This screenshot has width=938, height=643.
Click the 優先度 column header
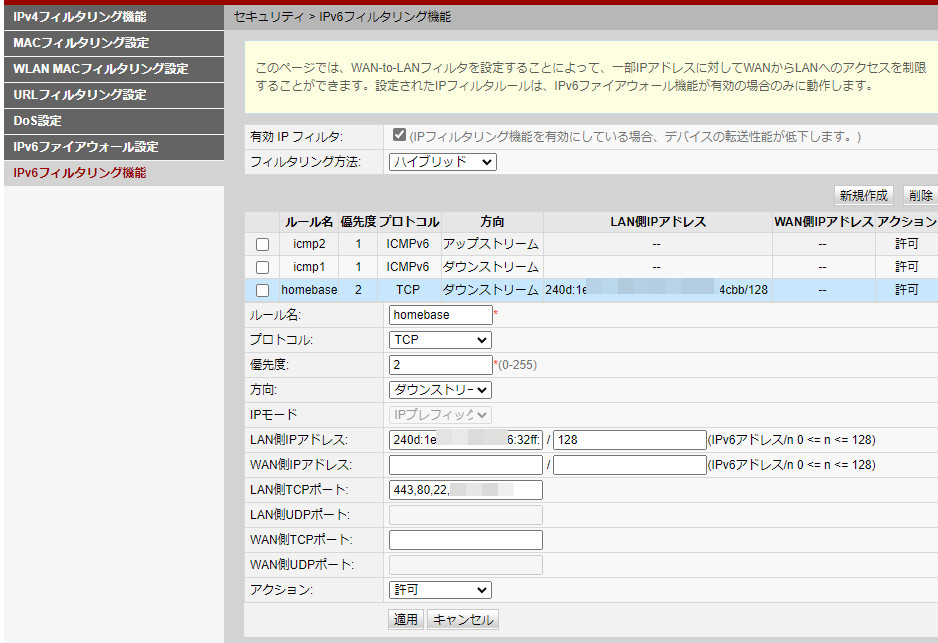click(358, 222)
